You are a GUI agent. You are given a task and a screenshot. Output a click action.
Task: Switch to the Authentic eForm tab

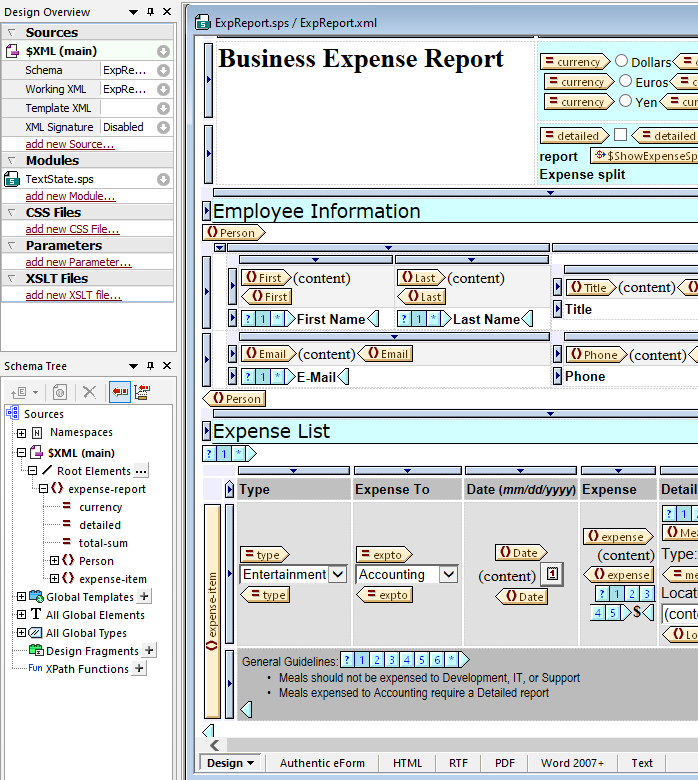(x=322, y=763)
